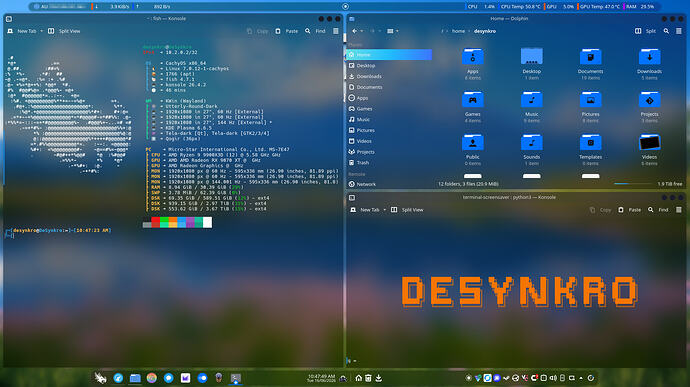Toggle Split view in Dolphin toolbar
Viewport: 690px width, 387px height.
pyautogui.click(x=645, y=31)
